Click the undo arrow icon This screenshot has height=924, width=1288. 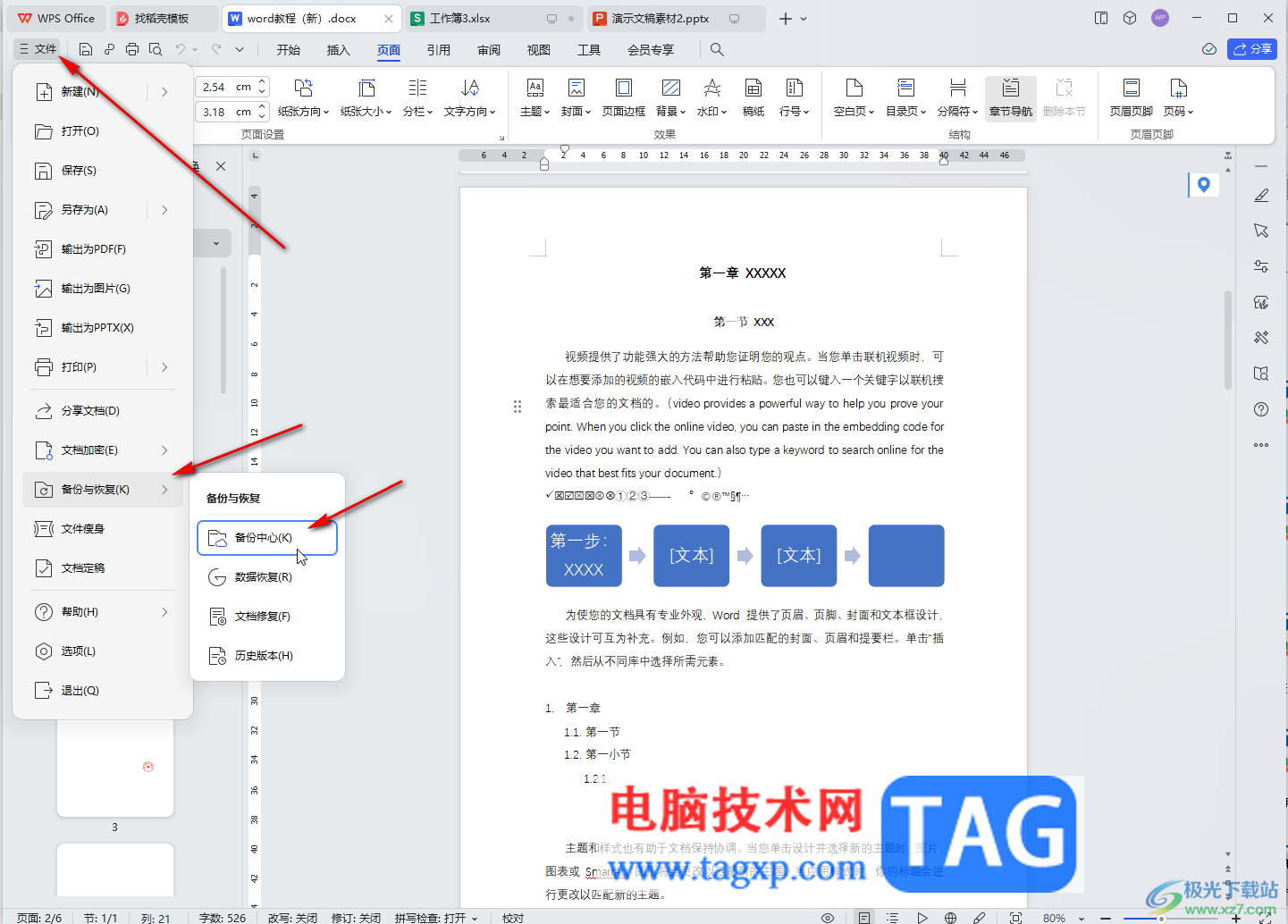[181, 49]
